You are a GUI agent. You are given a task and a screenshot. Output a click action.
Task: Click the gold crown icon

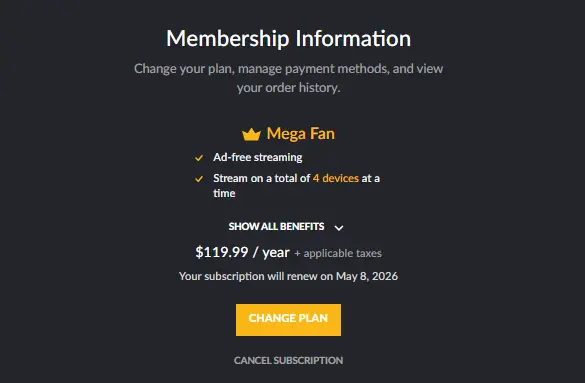coord(251,134)
